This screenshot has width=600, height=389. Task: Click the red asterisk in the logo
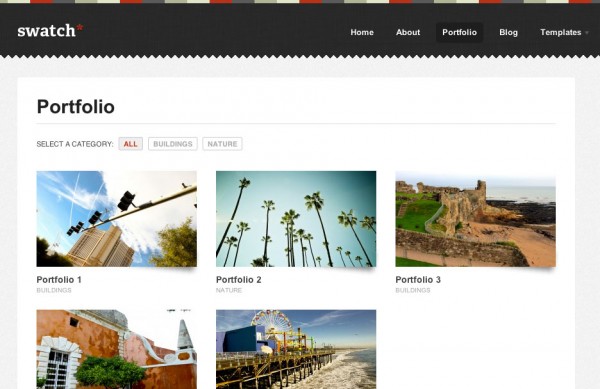(80, 28)
